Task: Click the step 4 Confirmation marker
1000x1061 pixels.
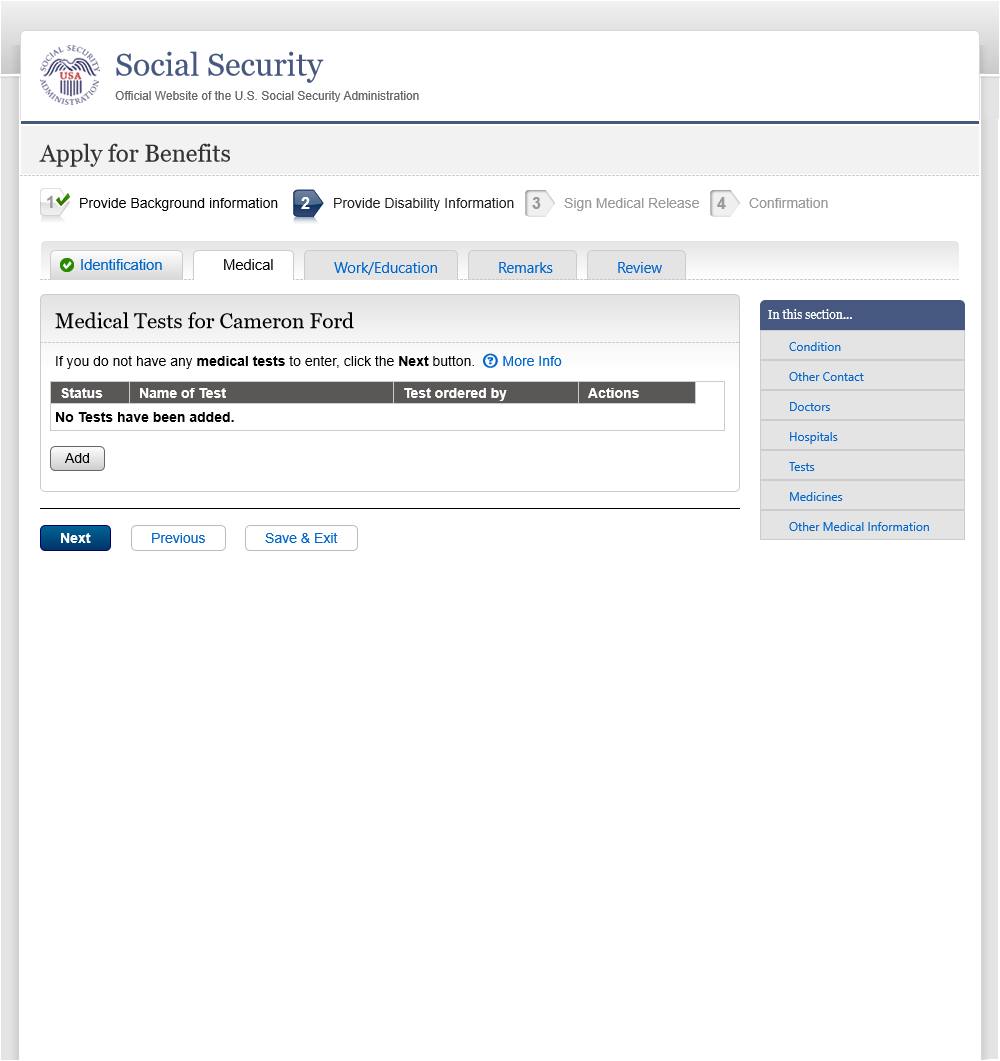Action: (723, 203)
